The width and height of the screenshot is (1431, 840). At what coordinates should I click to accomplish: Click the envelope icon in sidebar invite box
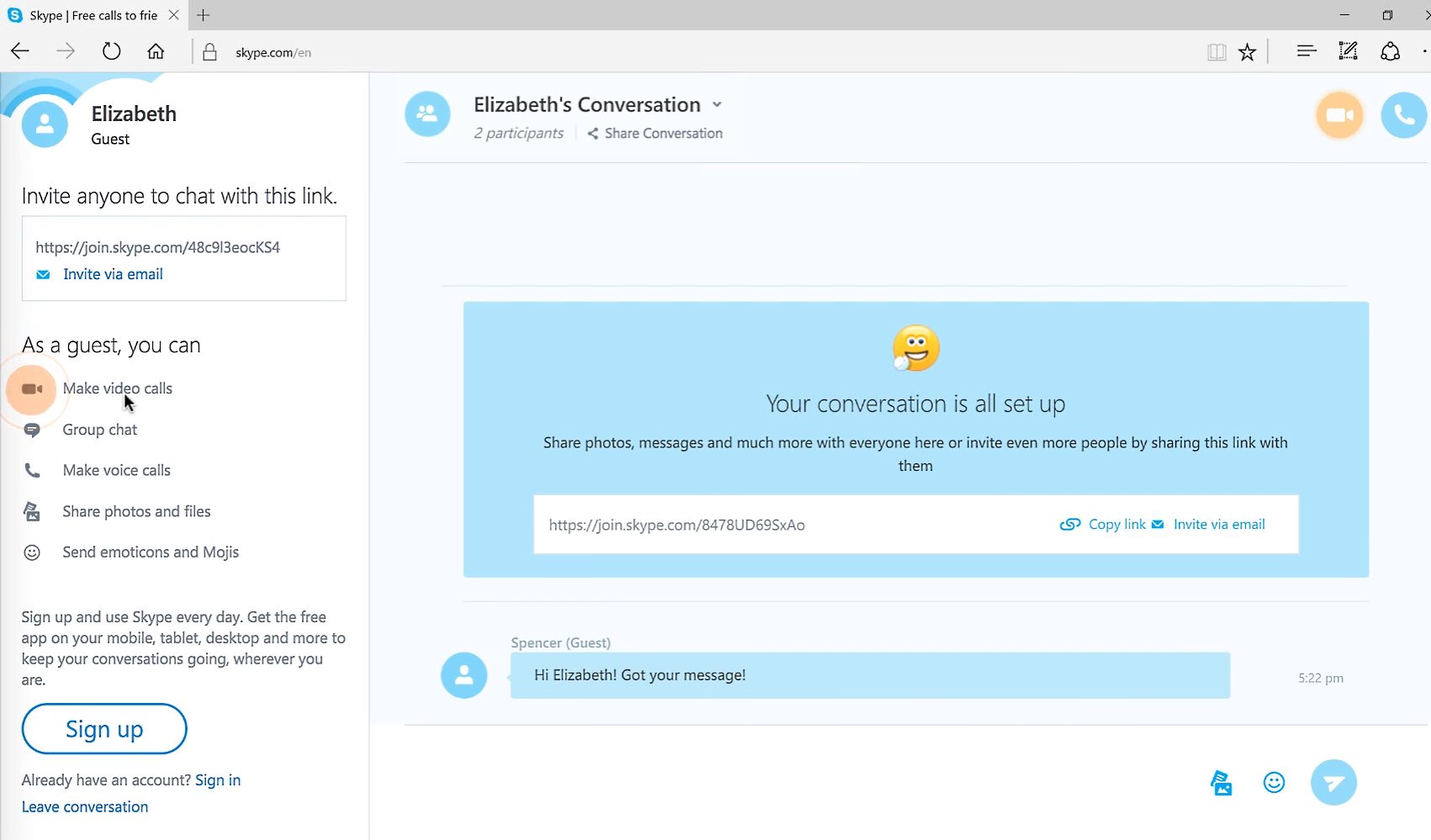(43, 275)
